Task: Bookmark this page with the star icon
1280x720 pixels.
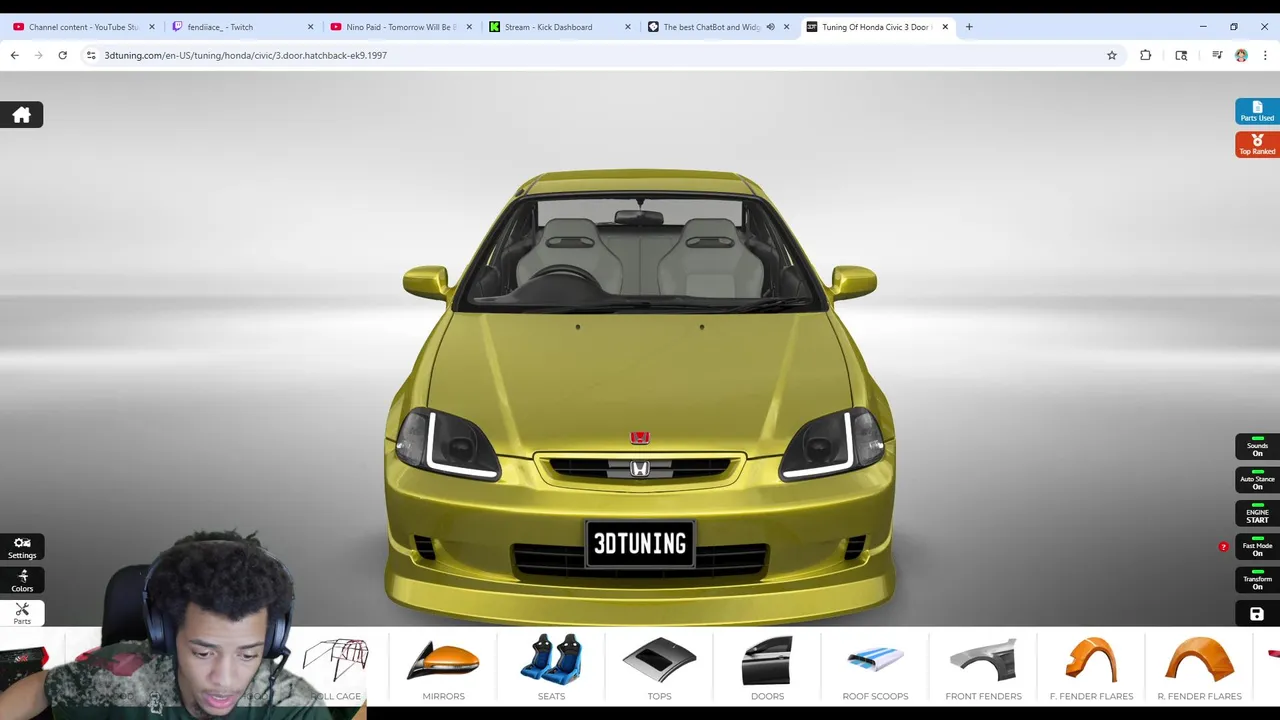Action: (1111, 56)
